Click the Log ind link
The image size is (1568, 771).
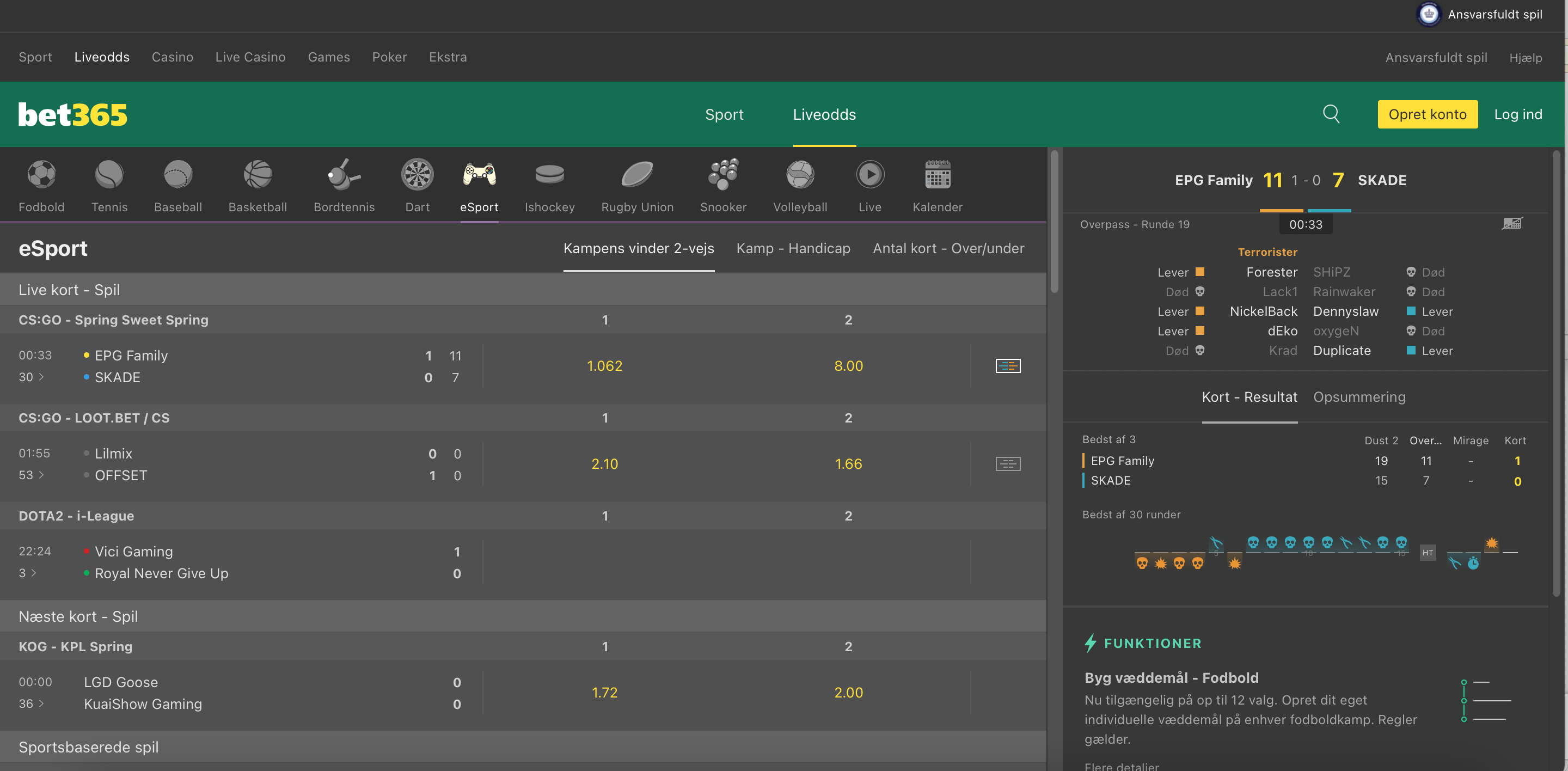point(1518,114)
